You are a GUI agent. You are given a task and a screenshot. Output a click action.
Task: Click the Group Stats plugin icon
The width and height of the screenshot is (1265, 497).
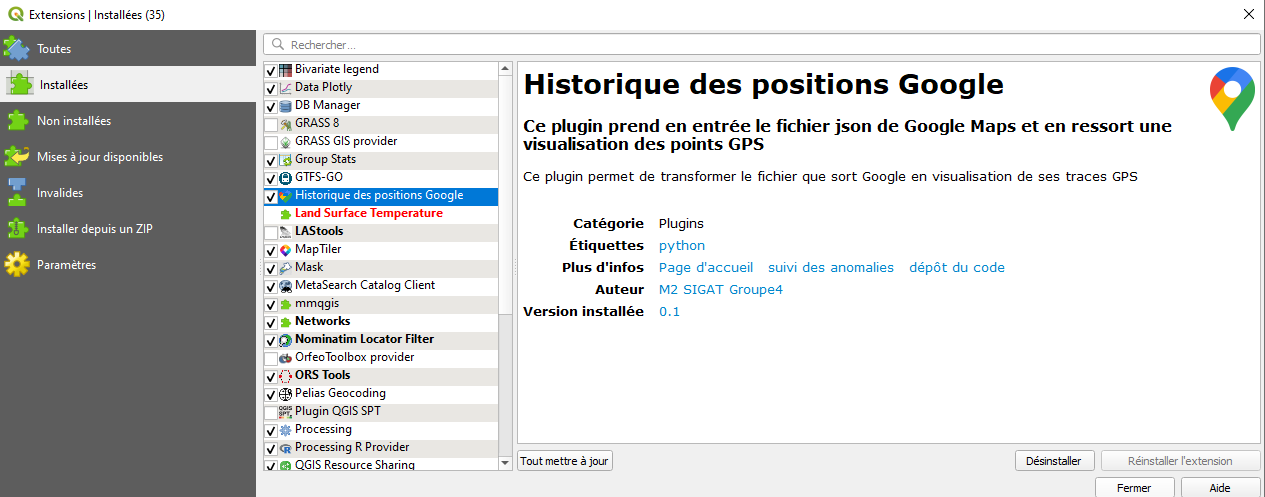[285, 160]
